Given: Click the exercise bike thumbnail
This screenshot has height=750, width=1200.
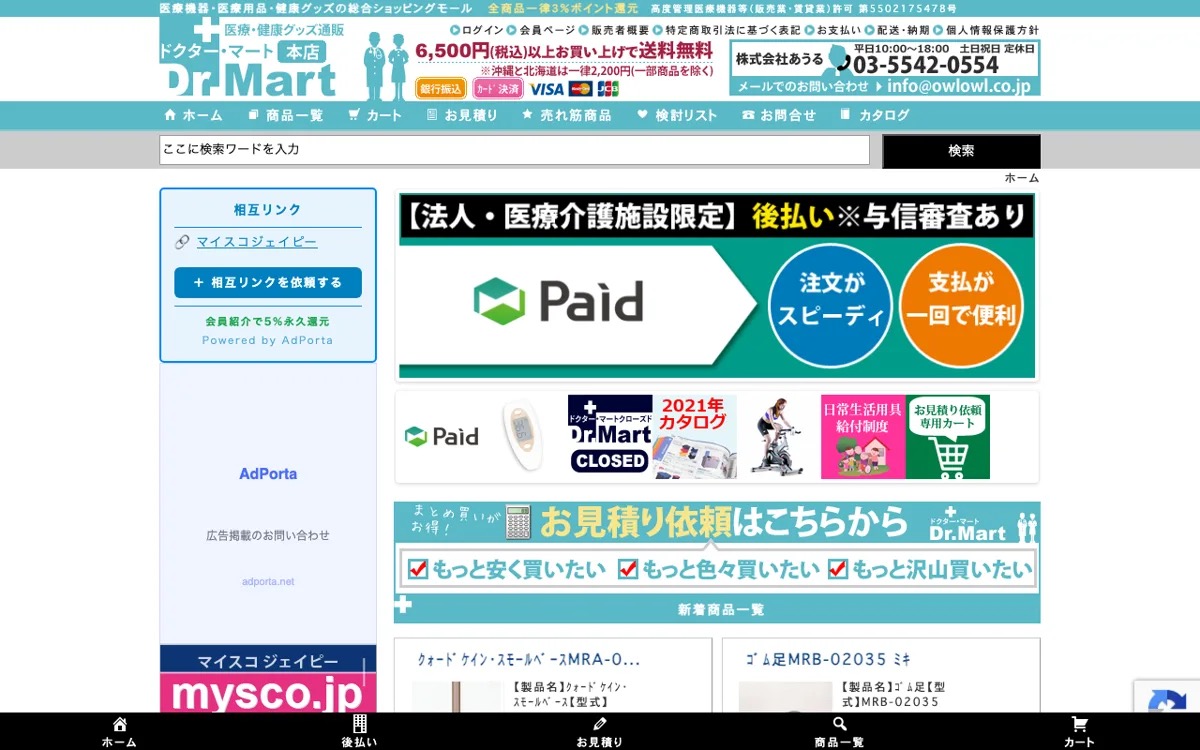Looking at the screenshot, I should coord(779,437).
